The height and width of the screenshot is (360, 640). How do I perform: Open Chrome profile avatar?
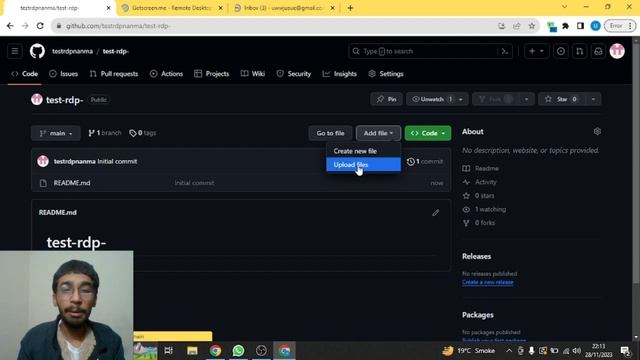click(595, 26)
